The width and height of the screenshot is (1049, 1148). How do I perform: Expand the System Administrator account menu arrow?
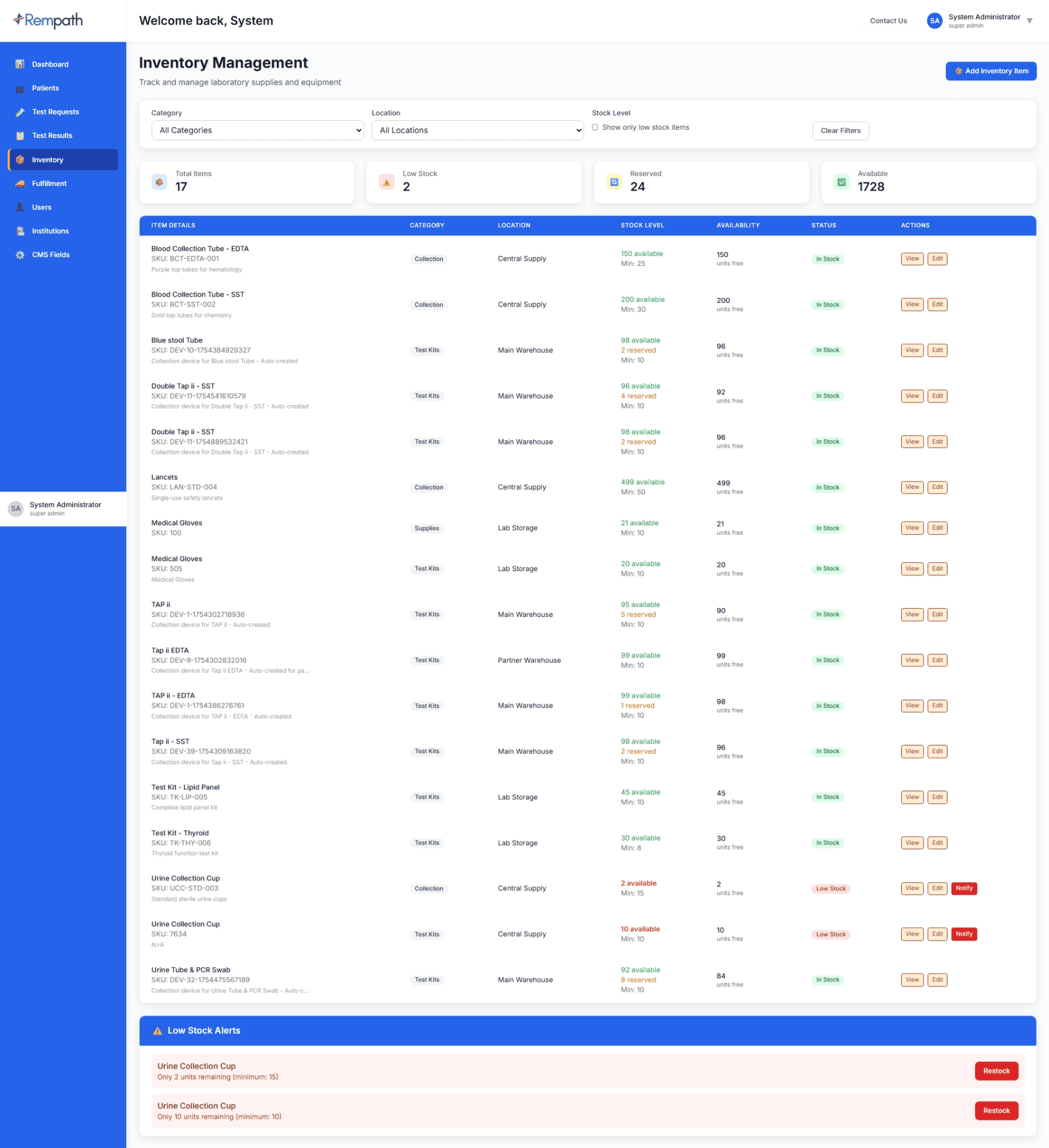pos(1030,21)
